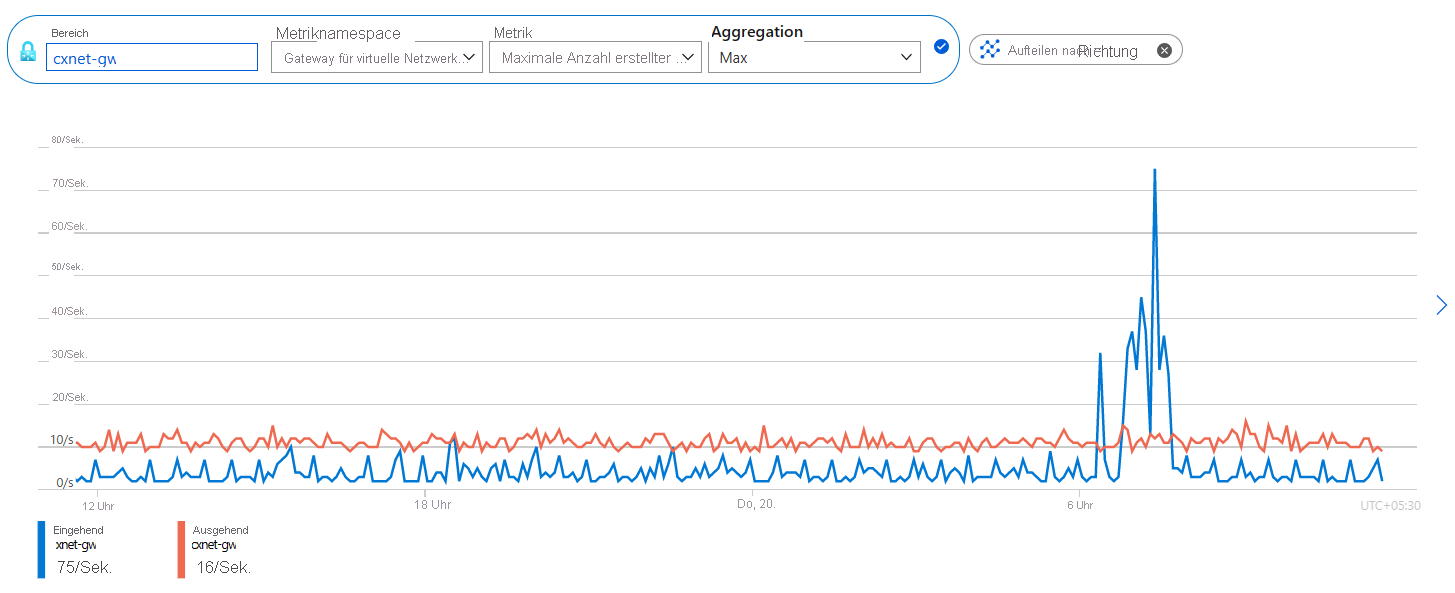Open the Metriknamespace dropdown
This screenshot has width=1455, height=593.
click(x=376, y=58)
